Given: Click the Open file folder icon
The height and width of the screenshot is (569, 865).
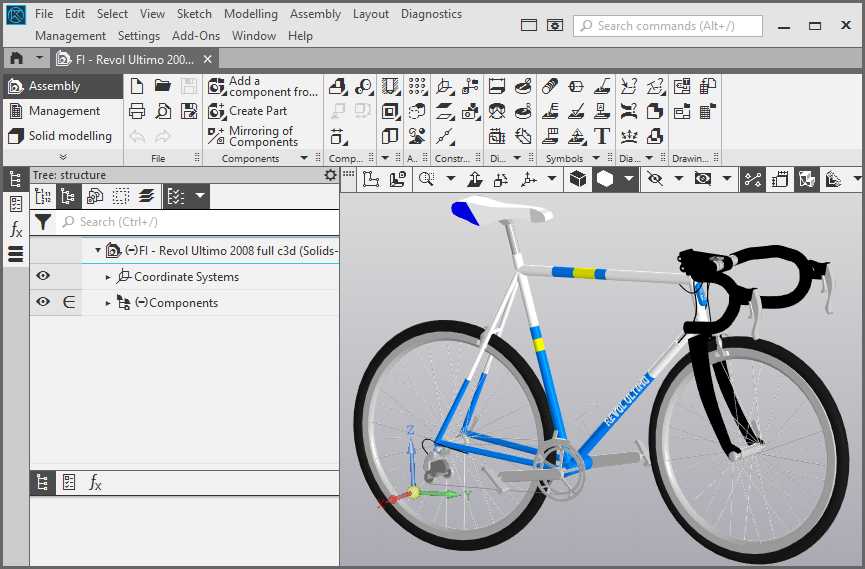Looking at the screenshot, I should click(x=163, y=87).
